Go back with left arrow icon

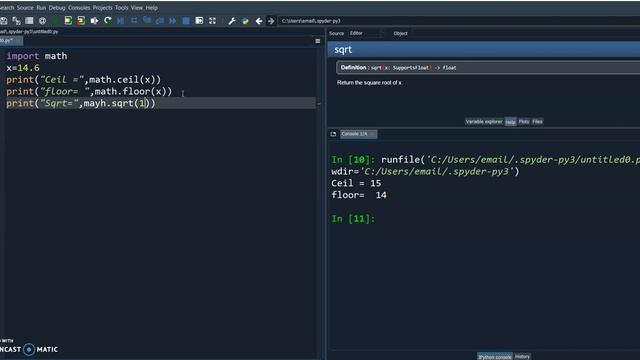pos(259,21)
